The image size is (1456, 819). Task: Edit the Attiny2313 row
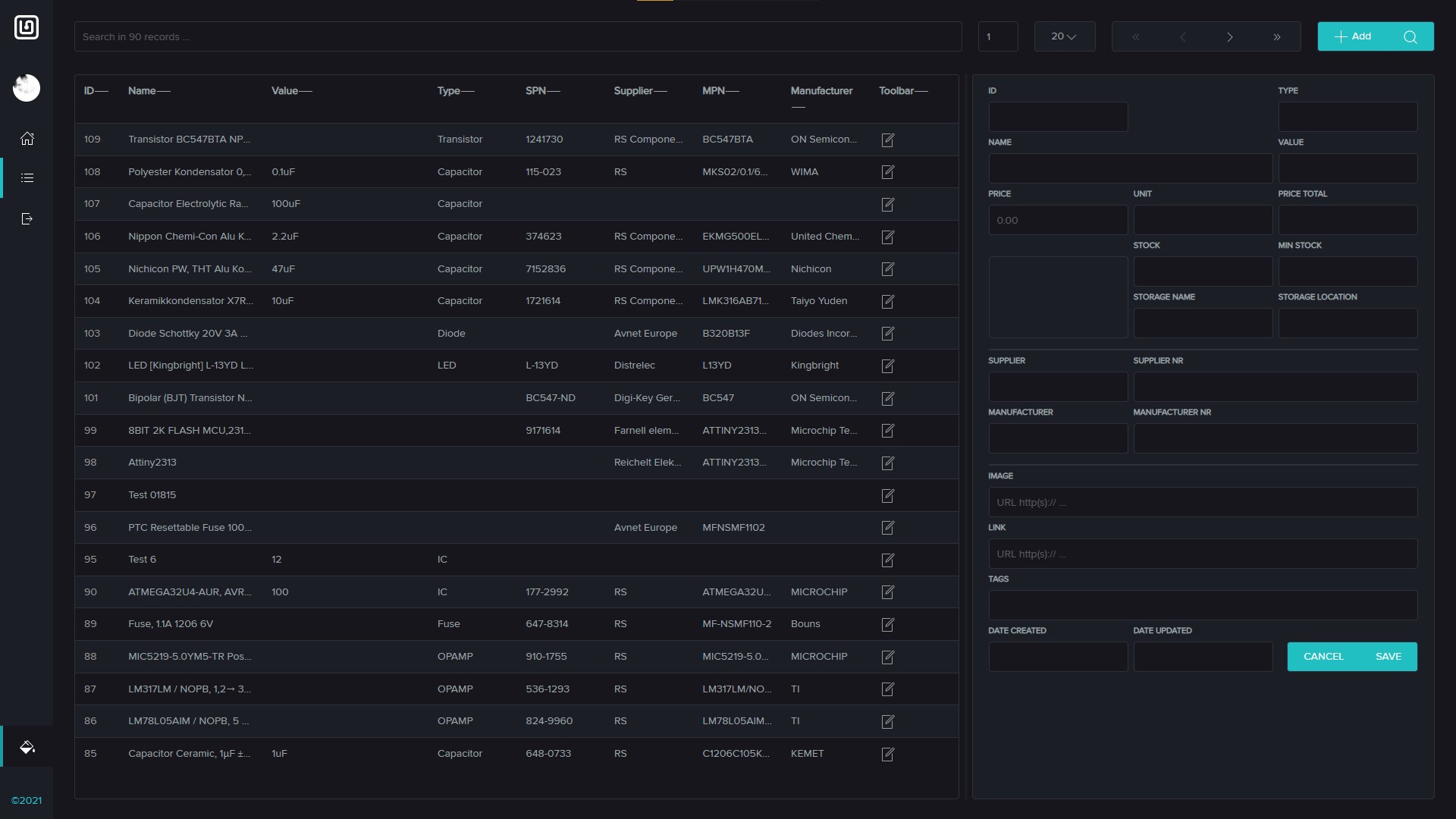pyautogui.click(x=888, y=463)
